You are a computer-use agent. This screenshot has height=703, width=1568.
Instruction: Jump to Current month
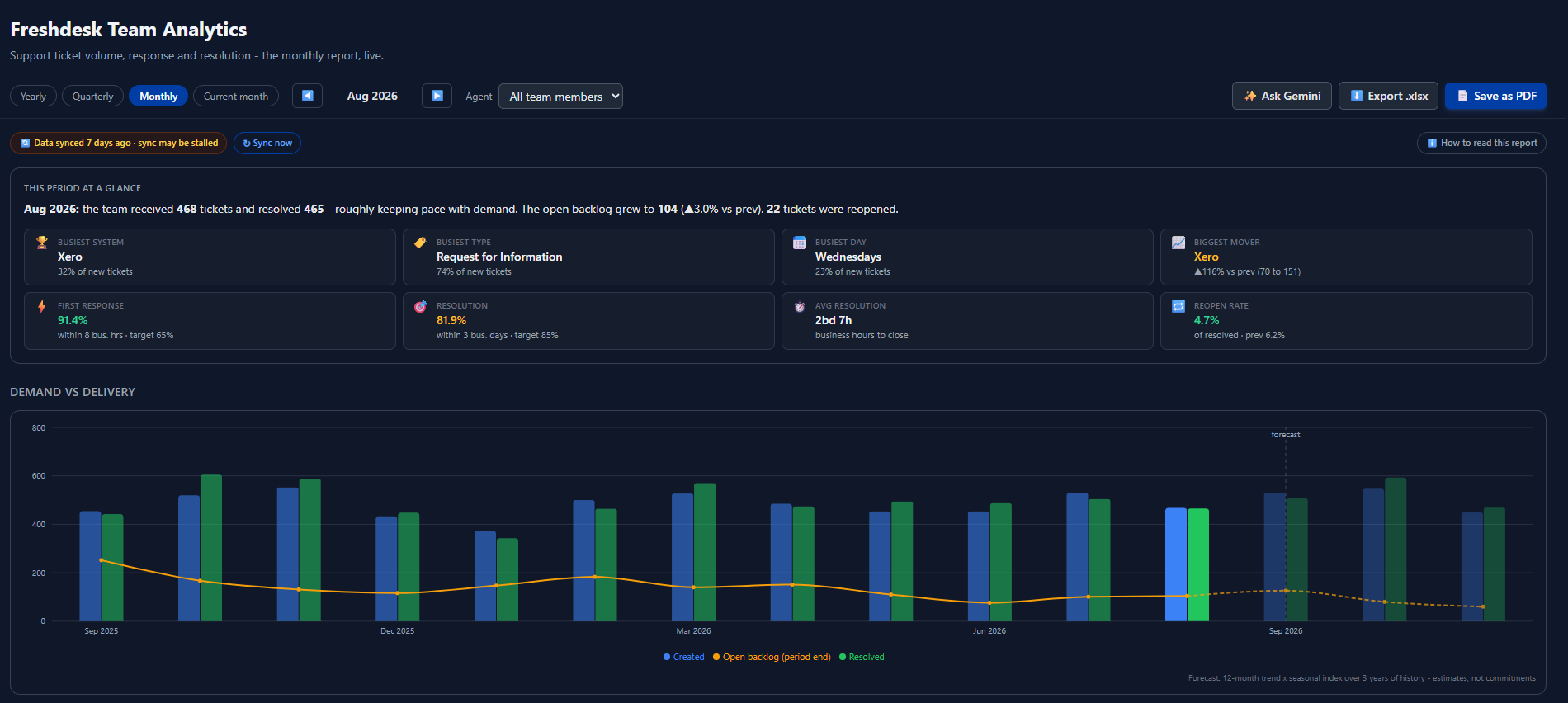(236, 96)
